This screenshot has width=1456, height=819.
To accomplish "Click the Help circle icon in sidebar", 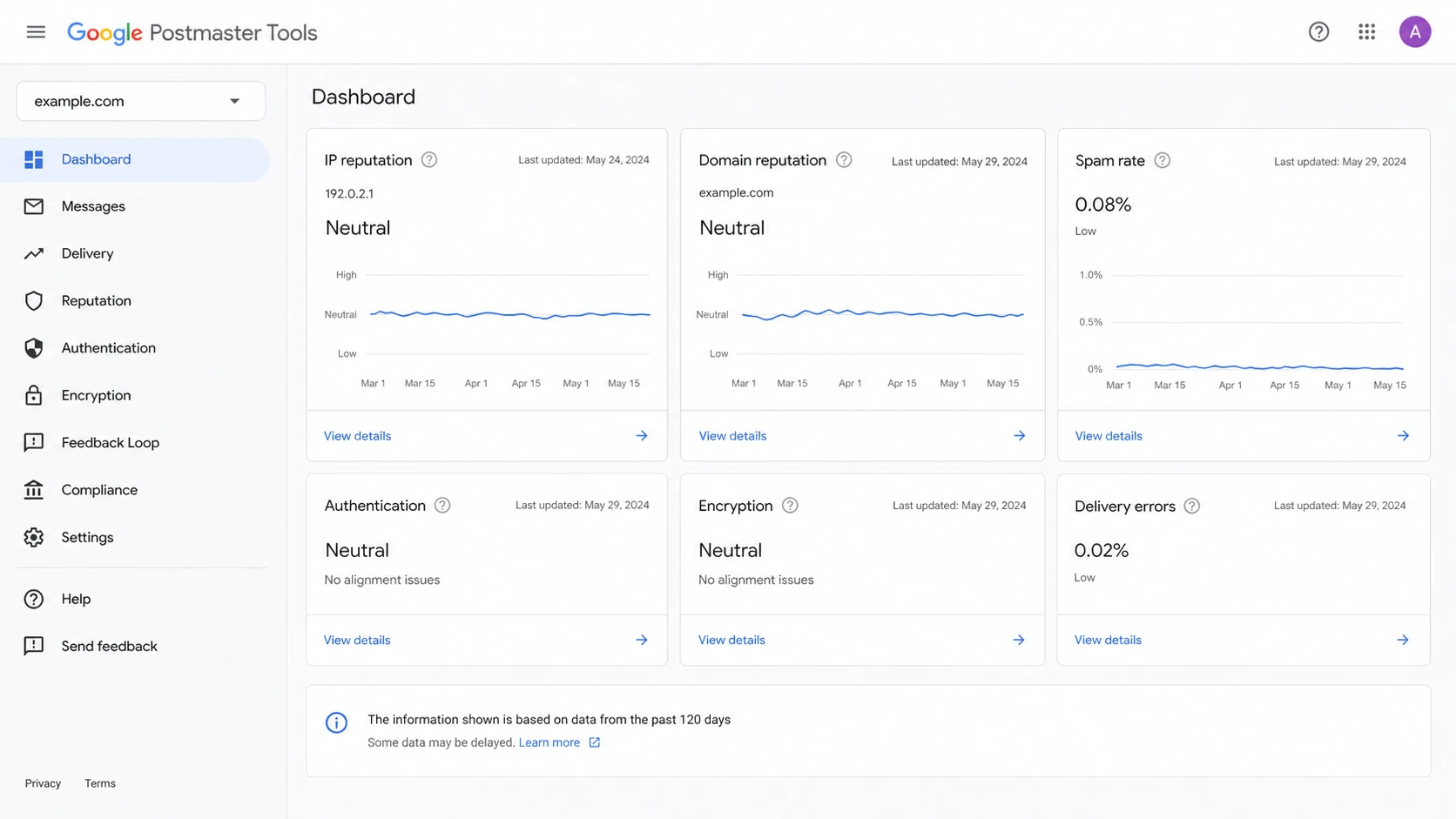I will (x=34, y=599).
